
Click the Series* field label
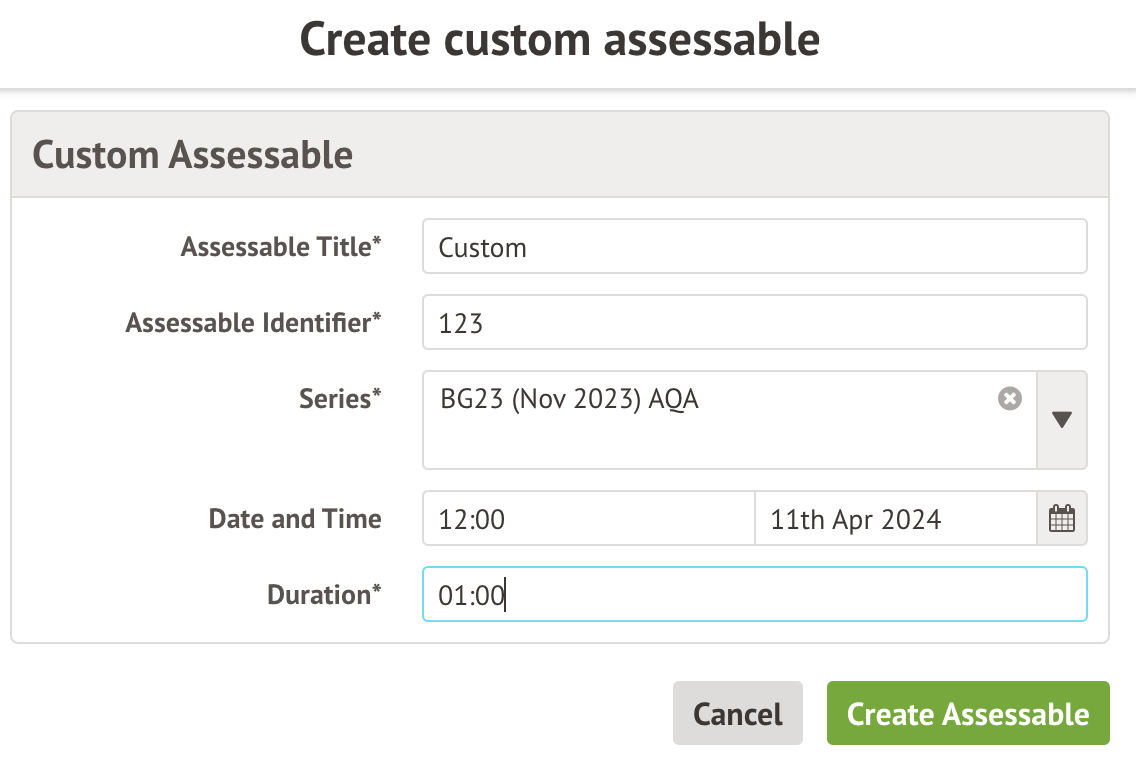click(x=340, y=399)
